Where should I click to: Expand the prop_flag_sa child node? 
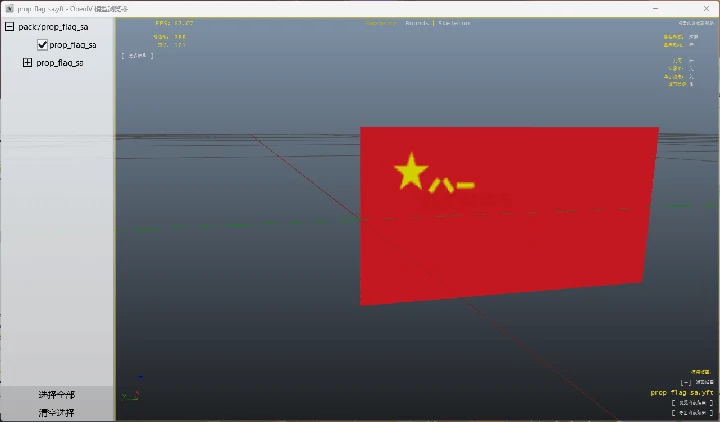(x=27, y=62)
